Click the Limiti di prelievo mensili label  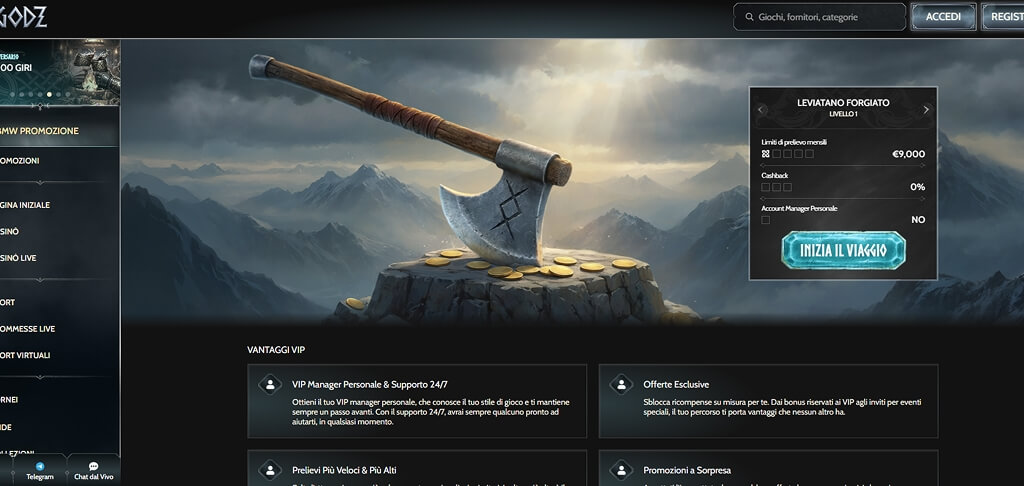[x=793, y=142]
